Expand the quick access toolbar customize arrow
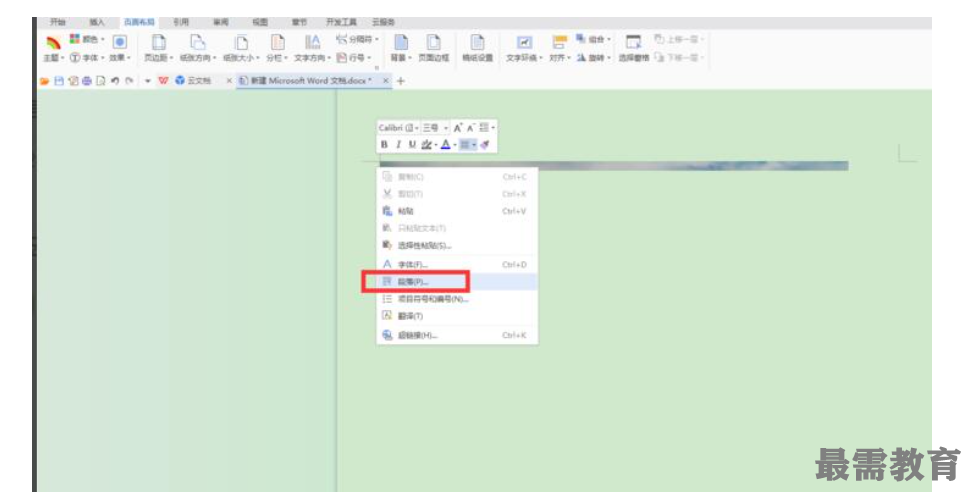Screen dimensions: 967x504 (x=148, y=81)
